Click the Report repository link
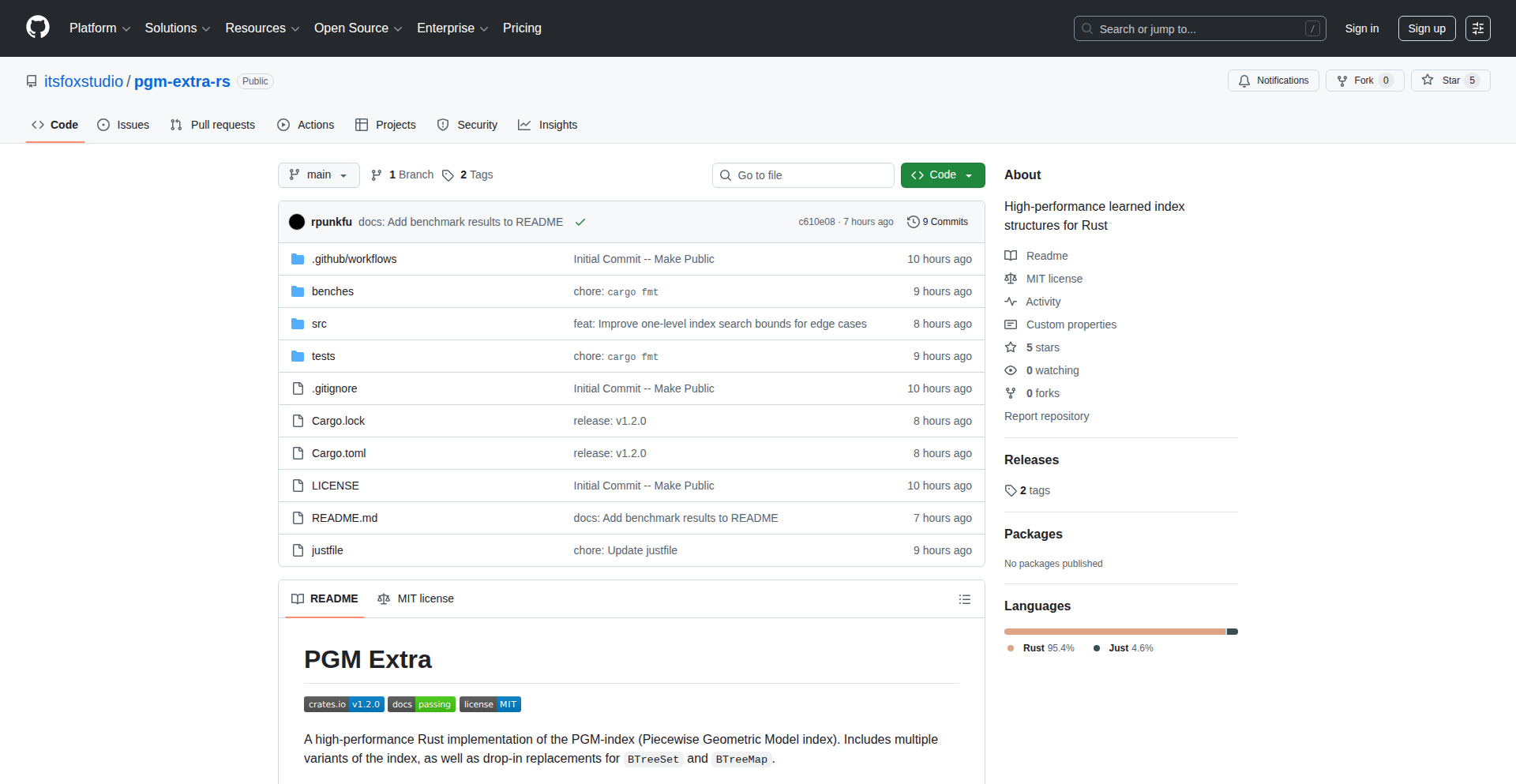Viewport: 1516px width, 784px height. pos(1046,416)
